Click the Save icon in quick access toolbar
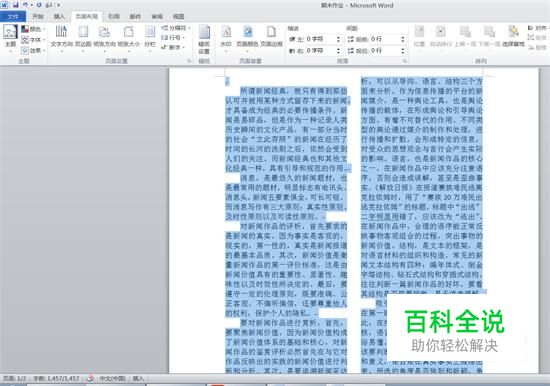The width and height of the screenshot is (550, 386). 15,5
